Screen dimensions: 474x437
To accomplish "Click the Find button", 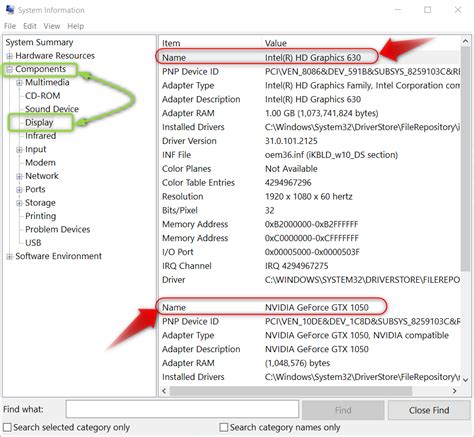I will pos(343,410).
